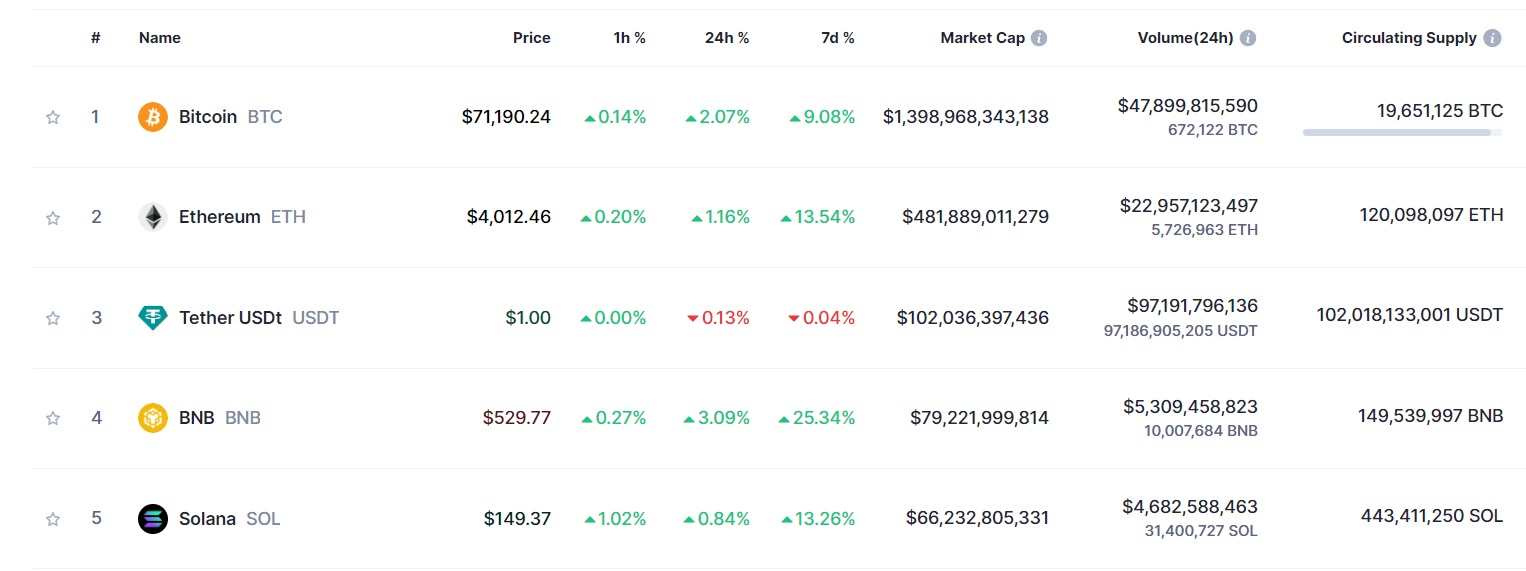
Task: Sort by the Name column header
Action: coord(160,38)
